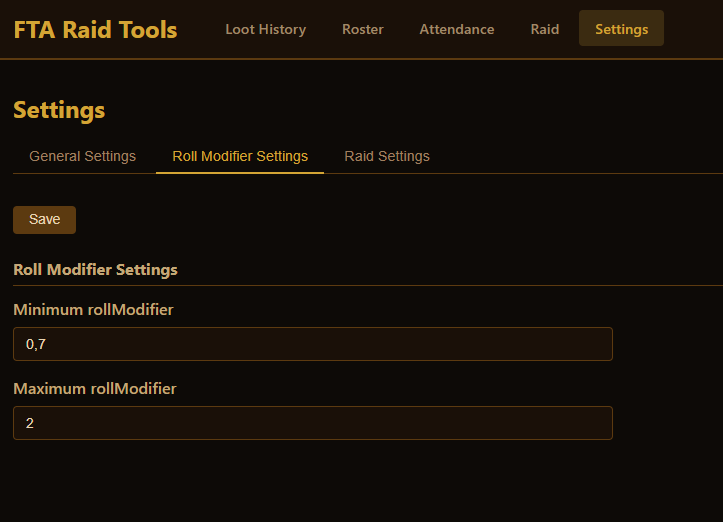Open the Raid nav item
Viewport: 723px width, 522px height.
545,29
